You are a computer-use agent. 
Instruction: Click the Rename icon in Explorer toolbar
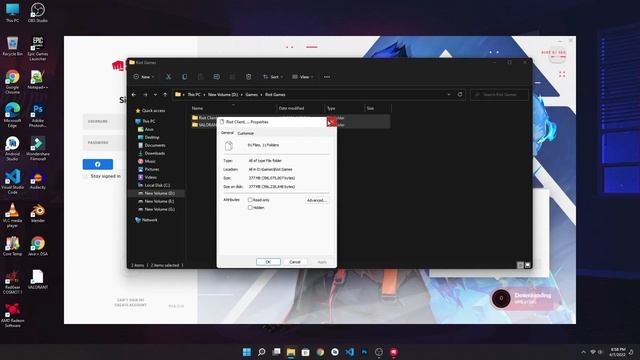(216, 77)
